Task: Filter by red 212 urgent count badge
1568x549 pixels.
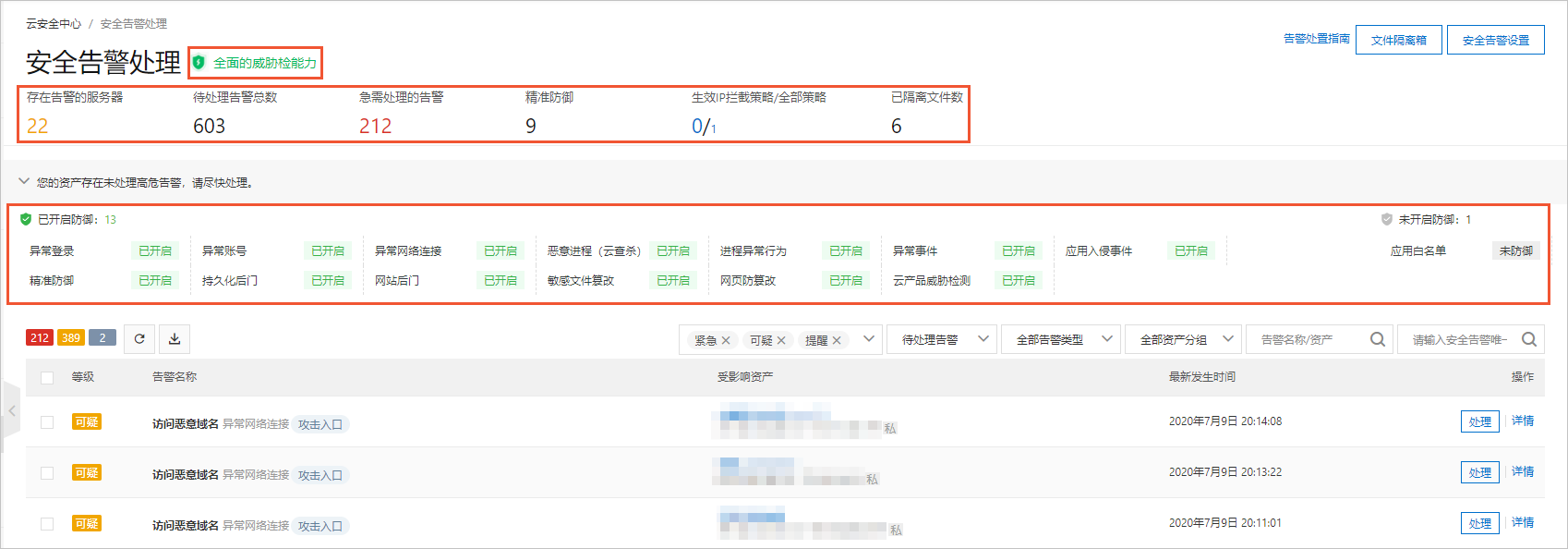Action: pos(40,337)
